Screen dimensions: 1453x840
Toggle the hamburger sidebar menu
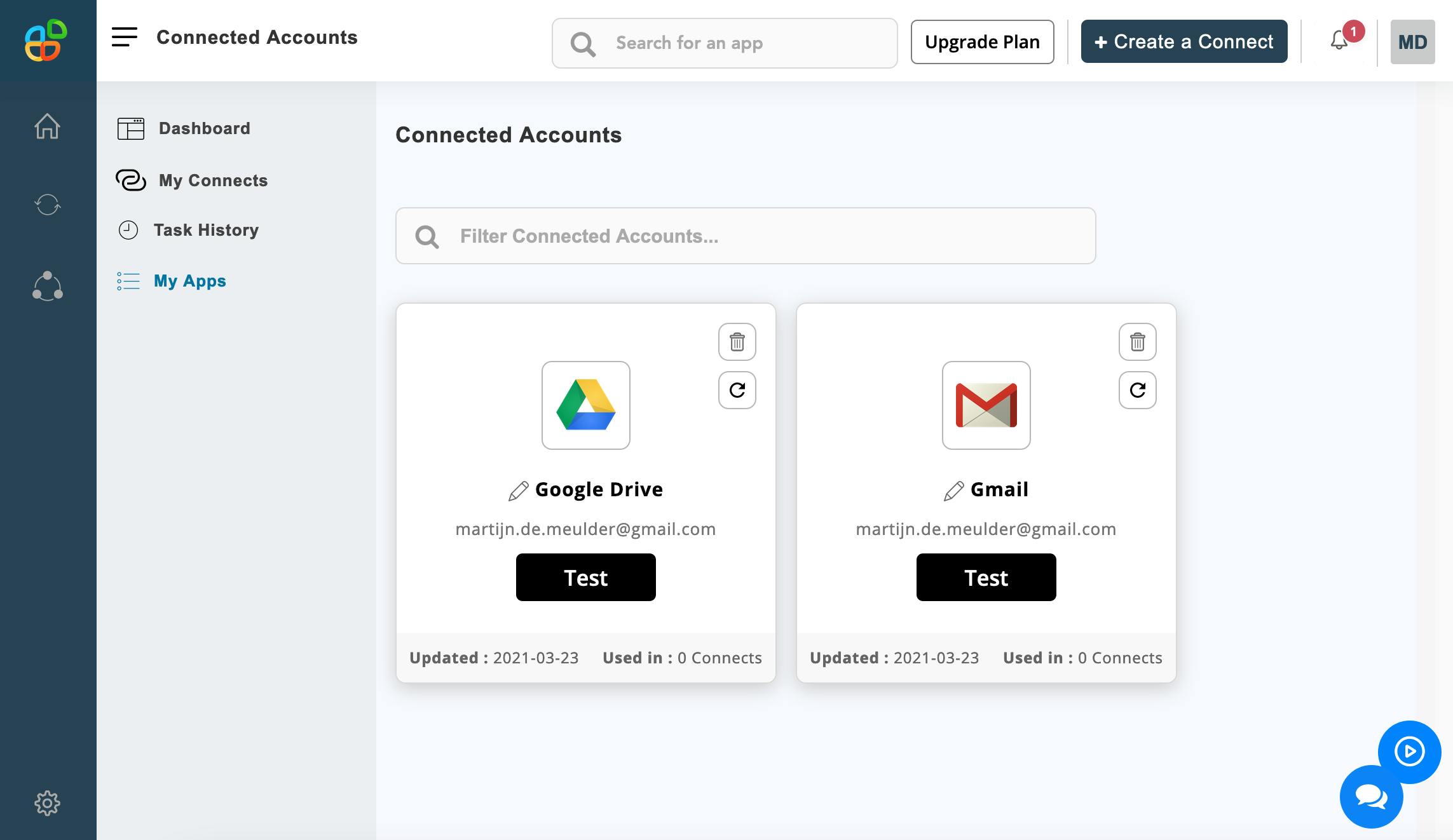(125, 37)
